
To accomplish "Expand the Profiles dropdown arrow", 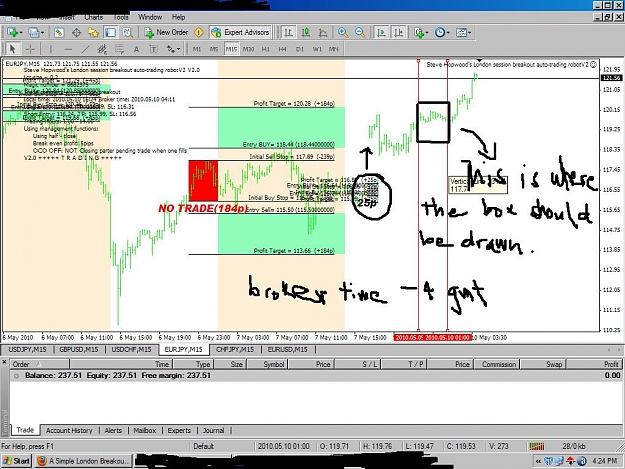I will click(x=42, y=33).
